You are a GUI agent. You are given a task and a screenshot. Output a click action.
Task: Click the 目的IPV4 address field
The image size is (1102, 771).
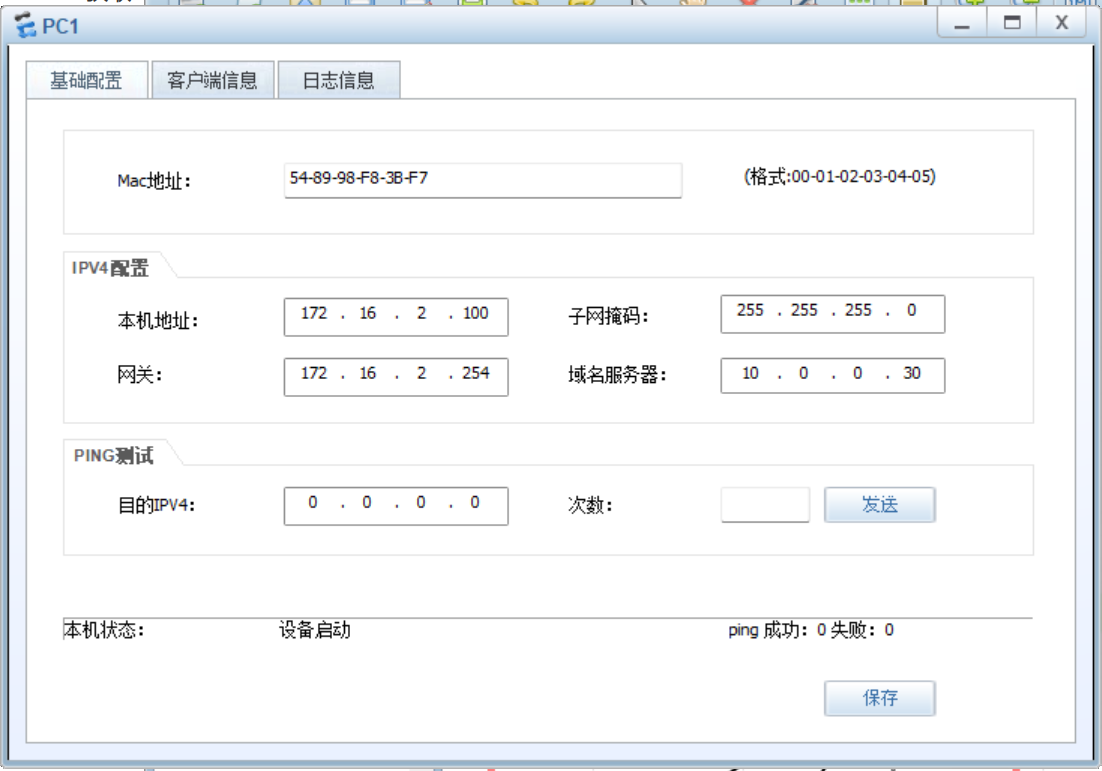[396, 506]
